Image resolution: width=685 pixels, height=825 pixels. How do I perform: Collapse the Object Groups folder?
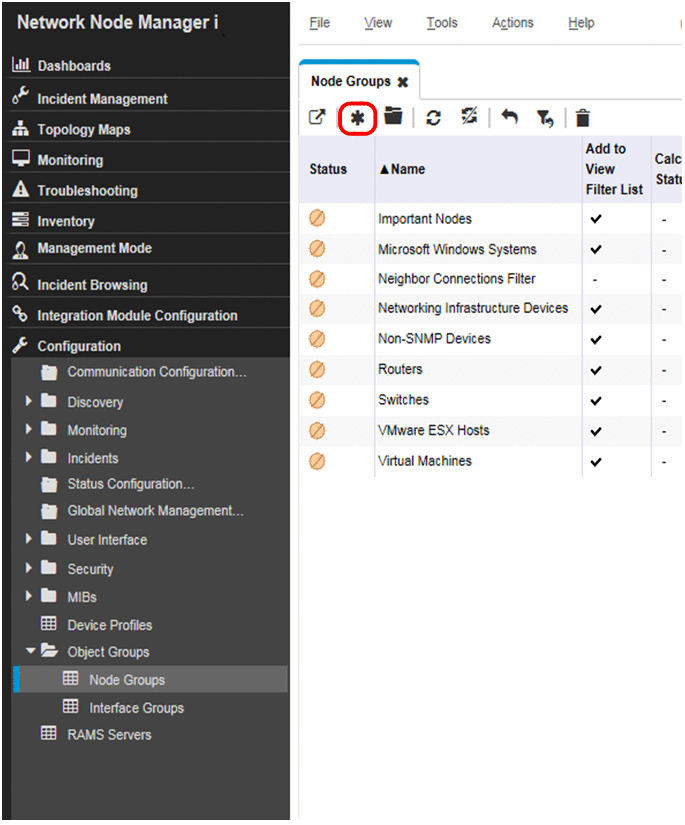(30, 652)
